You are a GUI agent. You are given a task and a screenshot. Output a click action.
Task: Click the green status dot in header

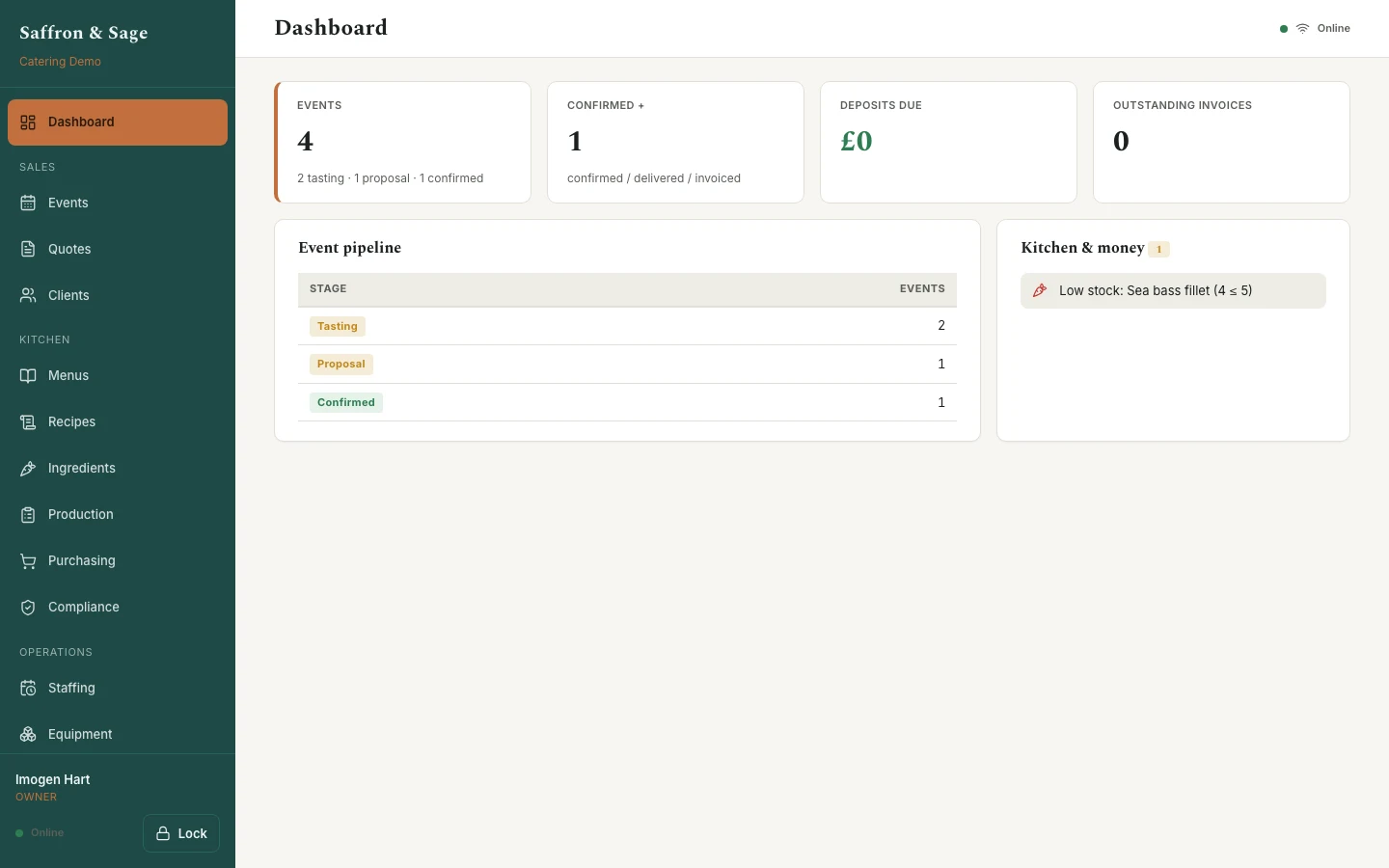coord(1284,29)
